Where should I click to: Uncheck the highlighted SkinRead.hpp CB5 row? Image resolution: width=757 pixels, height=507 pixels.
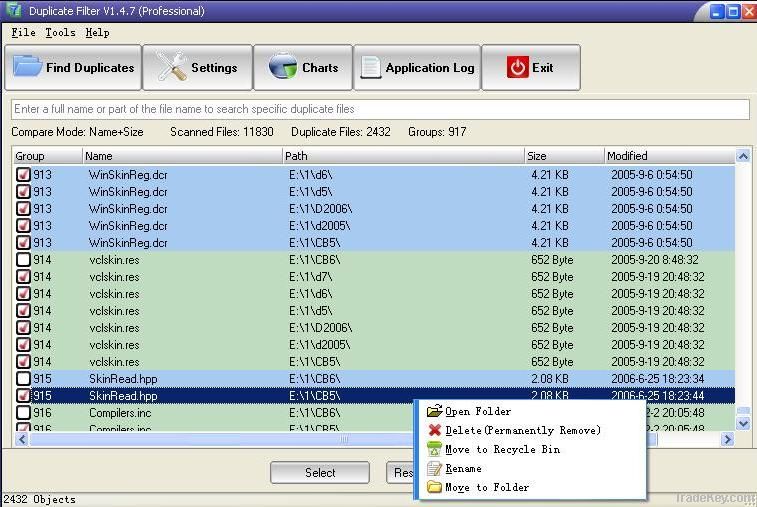[x=23, y=395]
